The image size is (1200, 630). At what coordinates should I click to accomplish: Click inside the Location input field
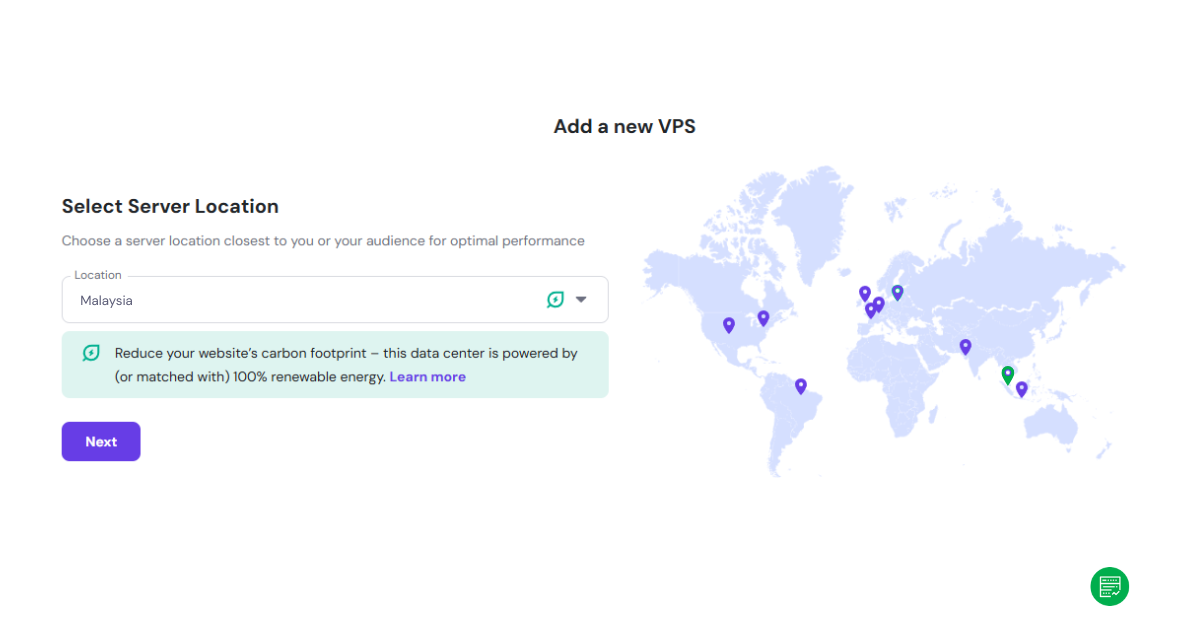coord(300,300)
